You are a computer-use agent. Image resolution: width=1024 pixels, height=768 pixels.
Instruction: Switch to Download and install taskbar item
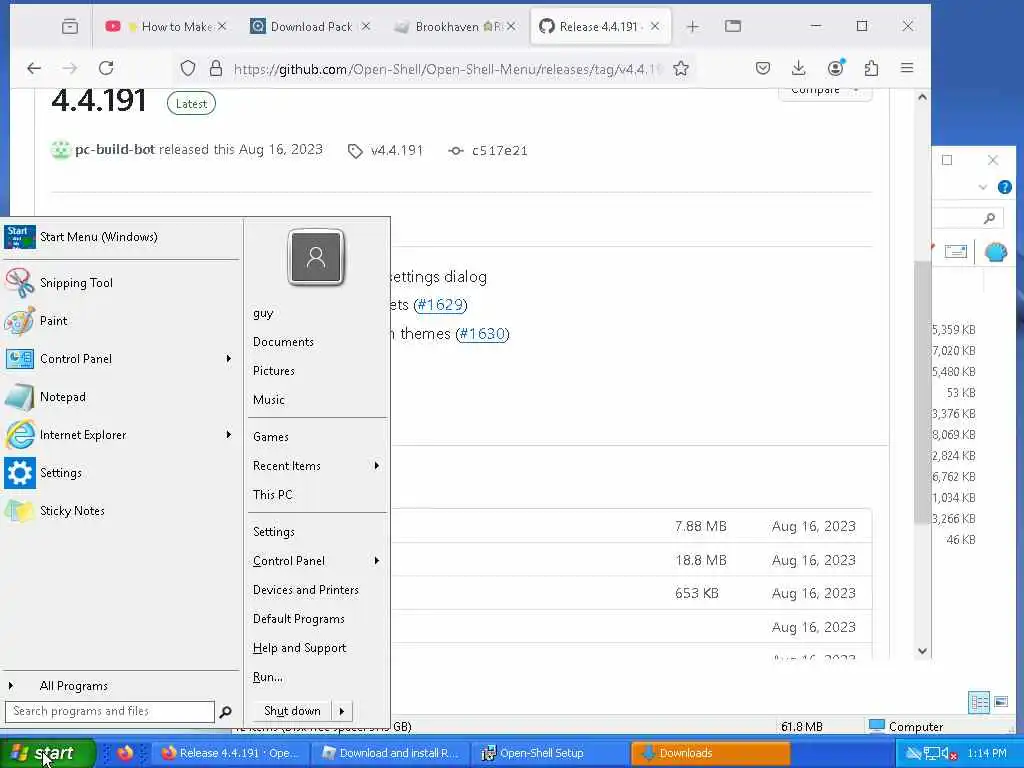click(x=392, y=753)
